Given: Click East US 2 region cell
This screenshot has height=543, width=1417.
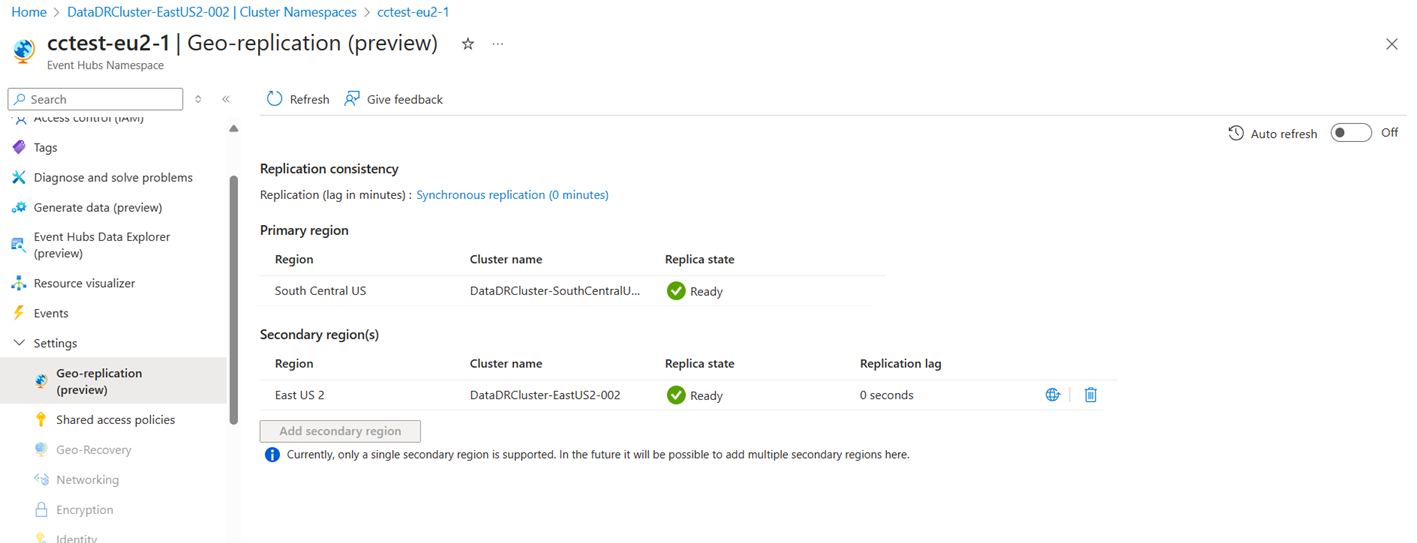Looking at the screenshot, I should [x=299, y=395].
